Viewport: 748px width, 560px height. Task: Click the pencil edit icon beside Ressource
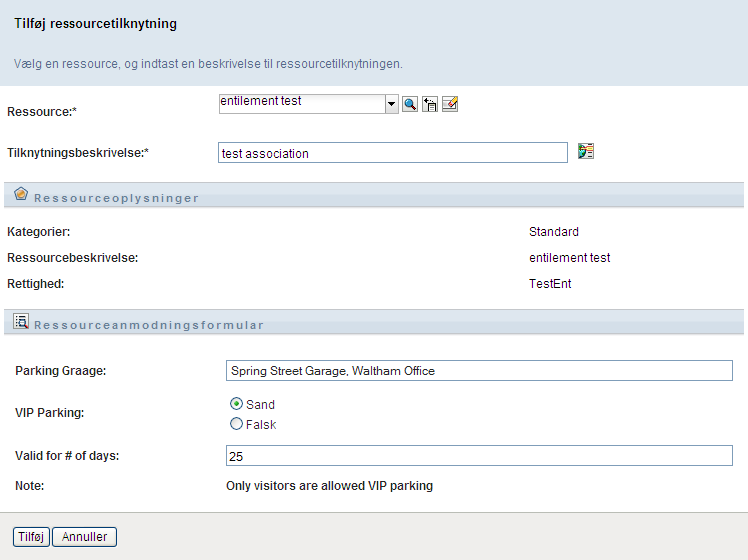click(x=450, y=104)
